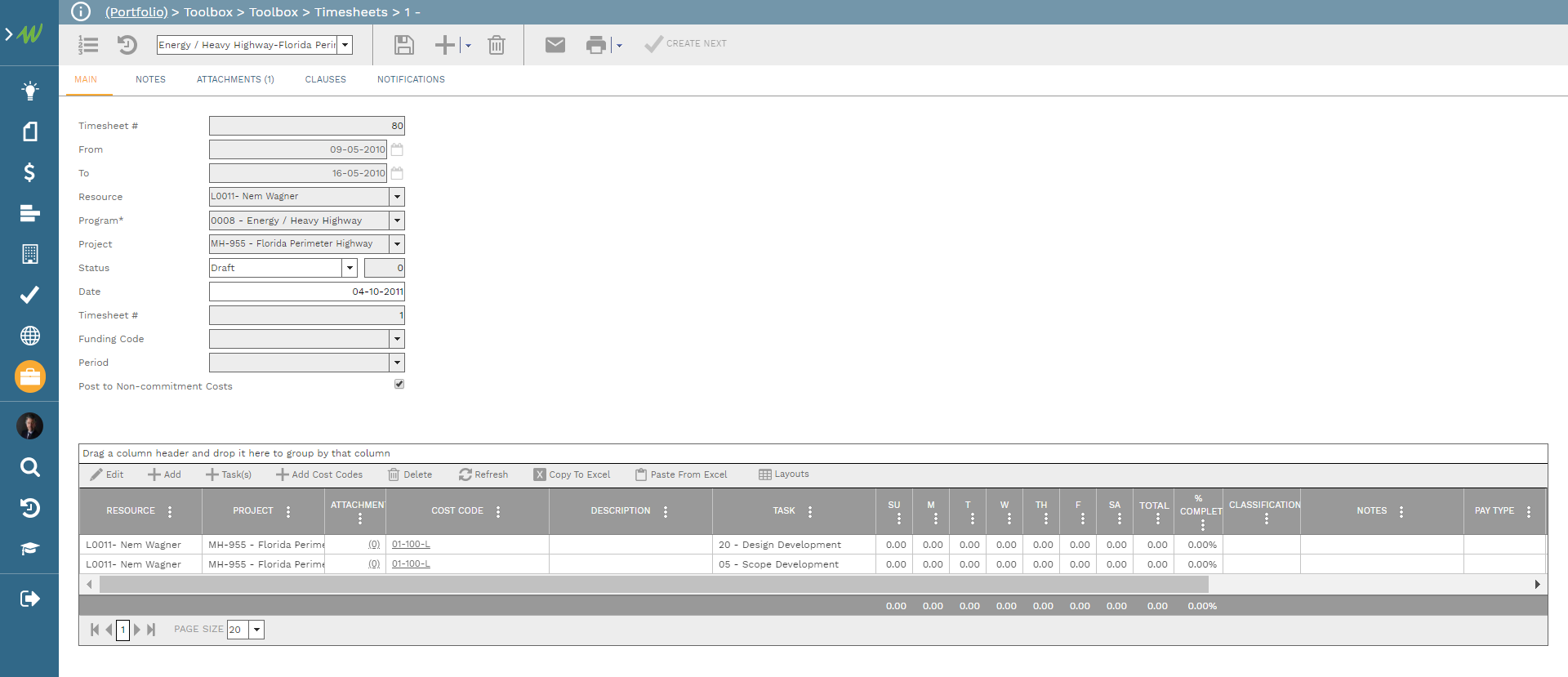Open the globe sidebar icon
The width and height of the screenshot is (1568, 677).
click(x=29, y=336)
